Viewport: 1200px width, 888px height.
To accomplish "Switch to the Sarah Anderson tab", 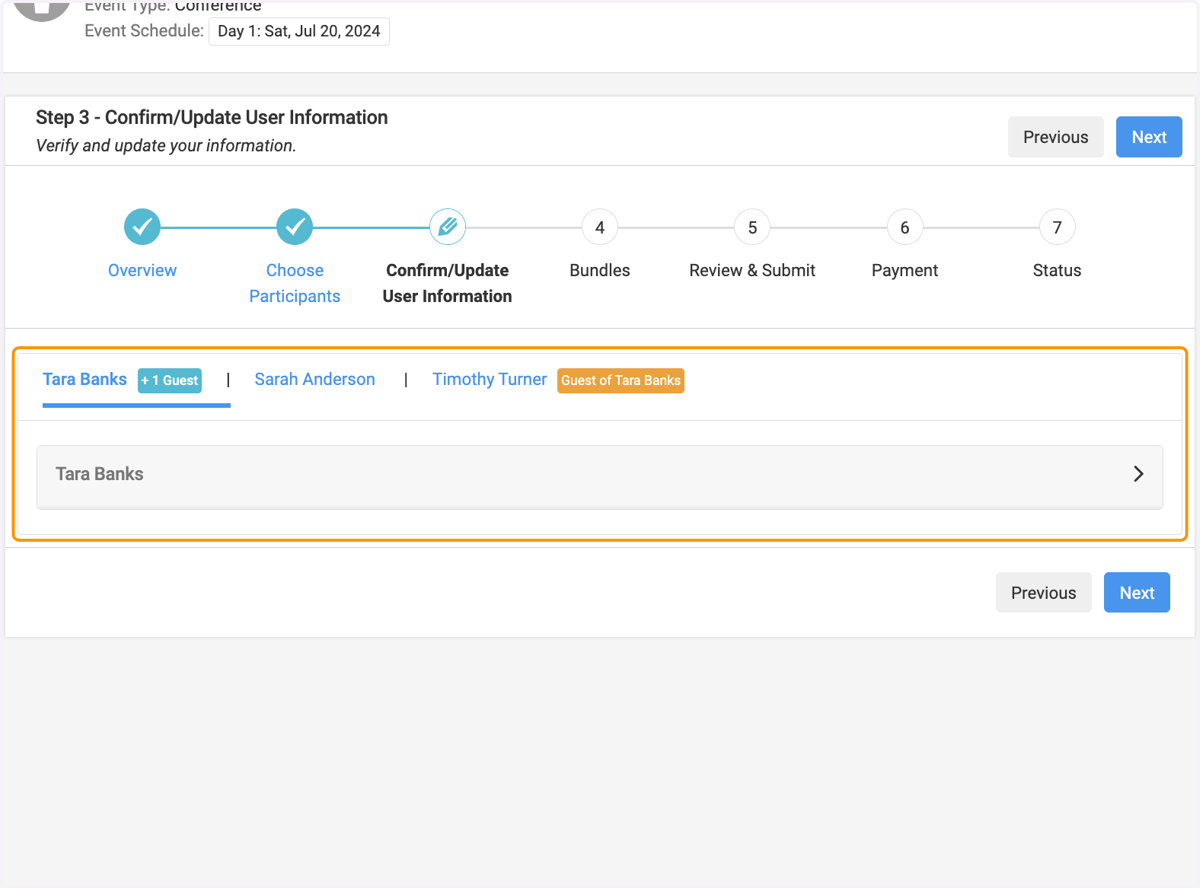I will pyautogui.click(x=315, y=379).
